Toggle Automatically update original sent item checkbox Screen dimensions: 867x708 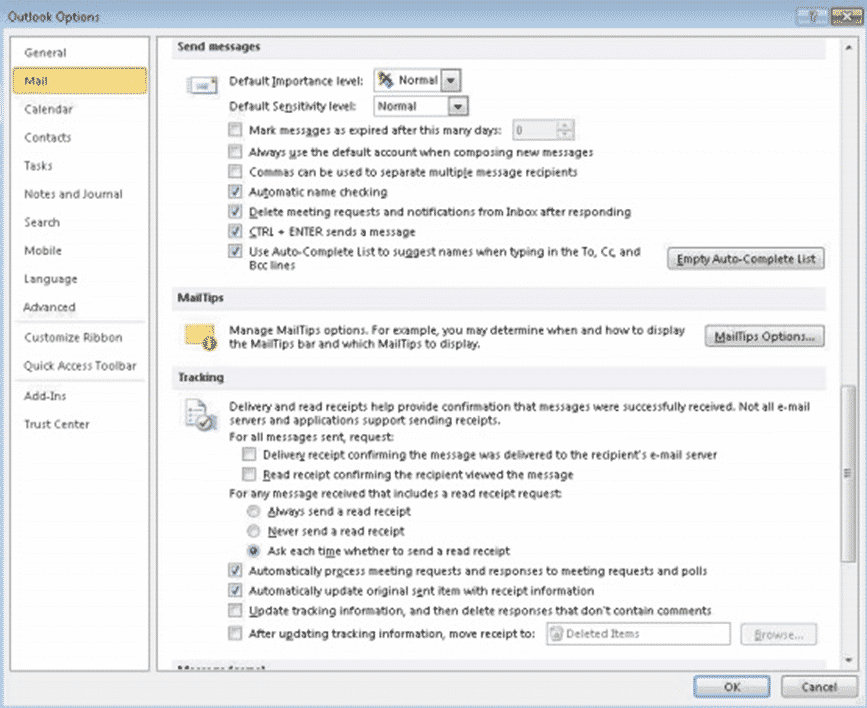click(x=235, y=590)
